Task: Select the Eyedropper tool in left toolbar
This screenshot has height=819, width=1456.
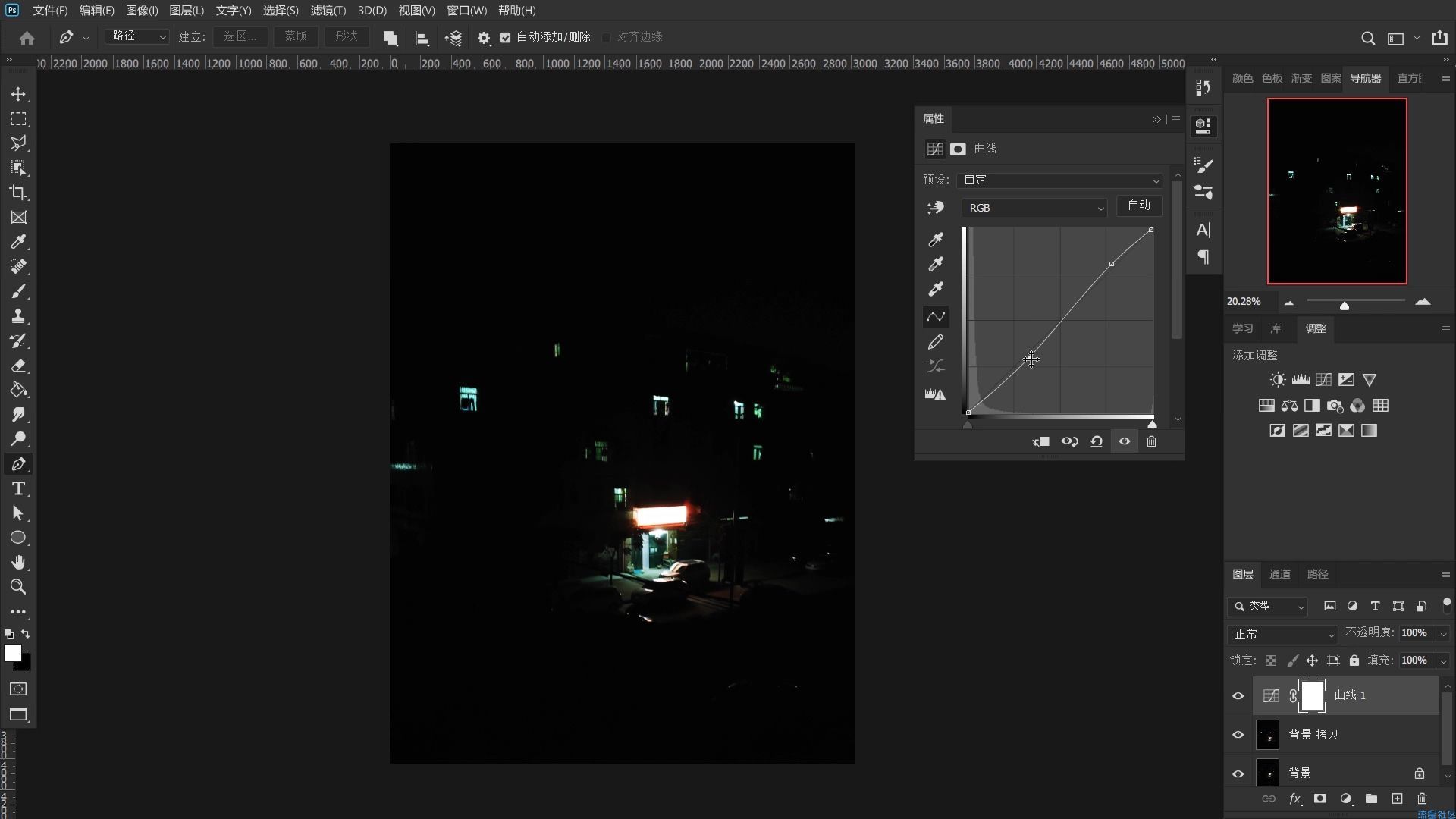Action: coord(18,242)
